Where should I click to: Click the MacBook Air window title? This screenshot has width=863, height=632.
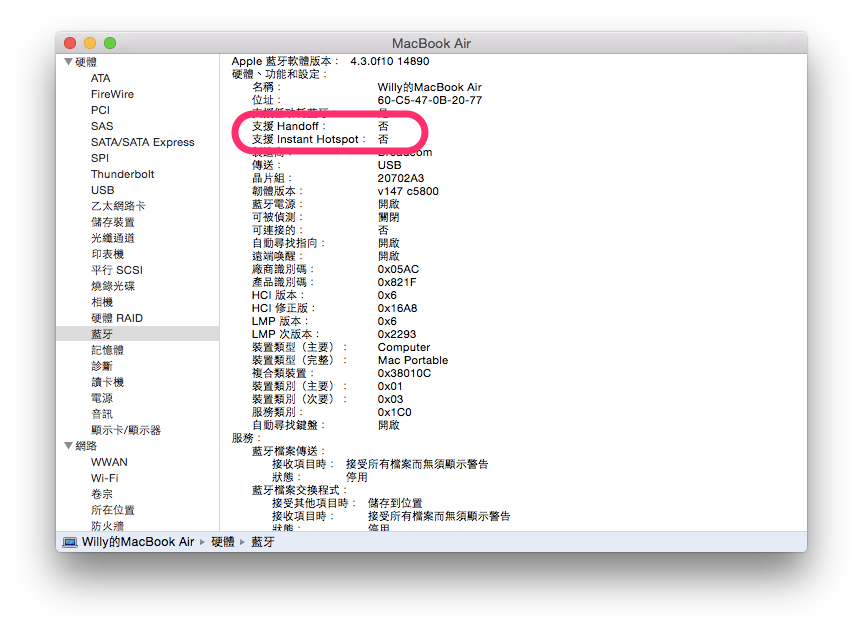(432, 43)
